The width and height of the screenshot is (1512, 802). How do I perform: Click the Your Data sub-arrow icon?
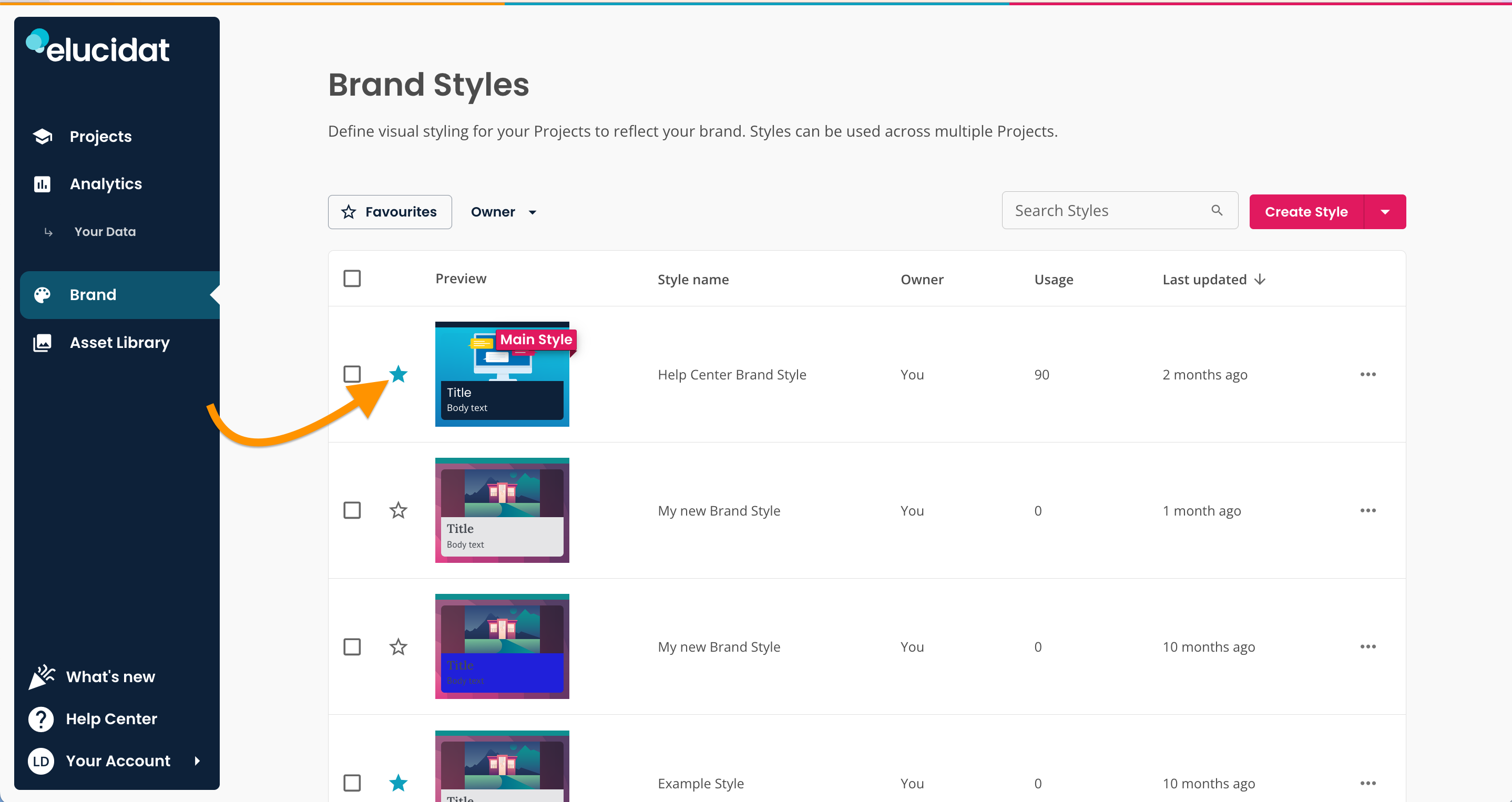[49, 232]
